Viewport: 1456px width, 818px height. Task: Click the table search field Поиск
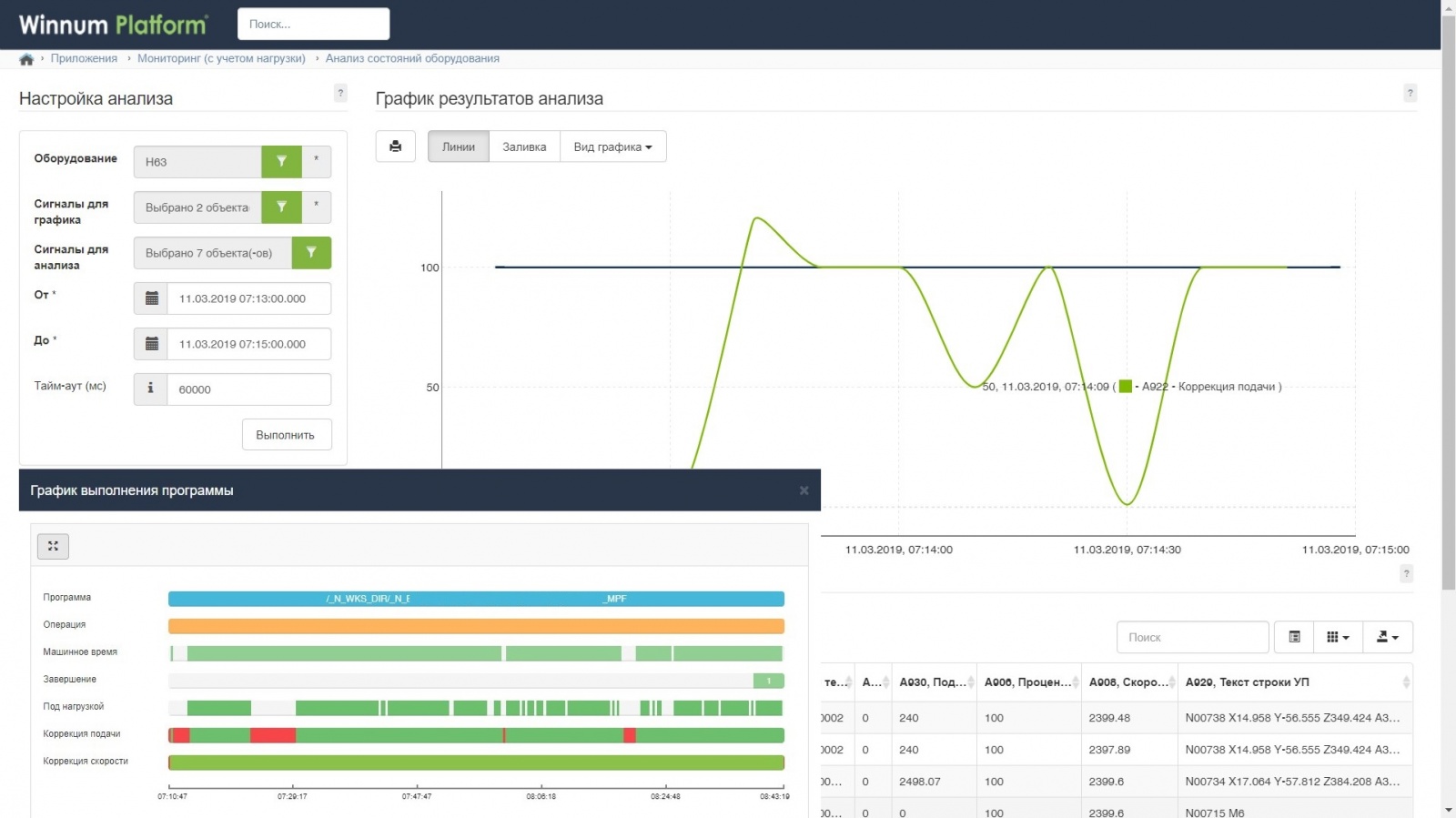tap(1192, 637)
